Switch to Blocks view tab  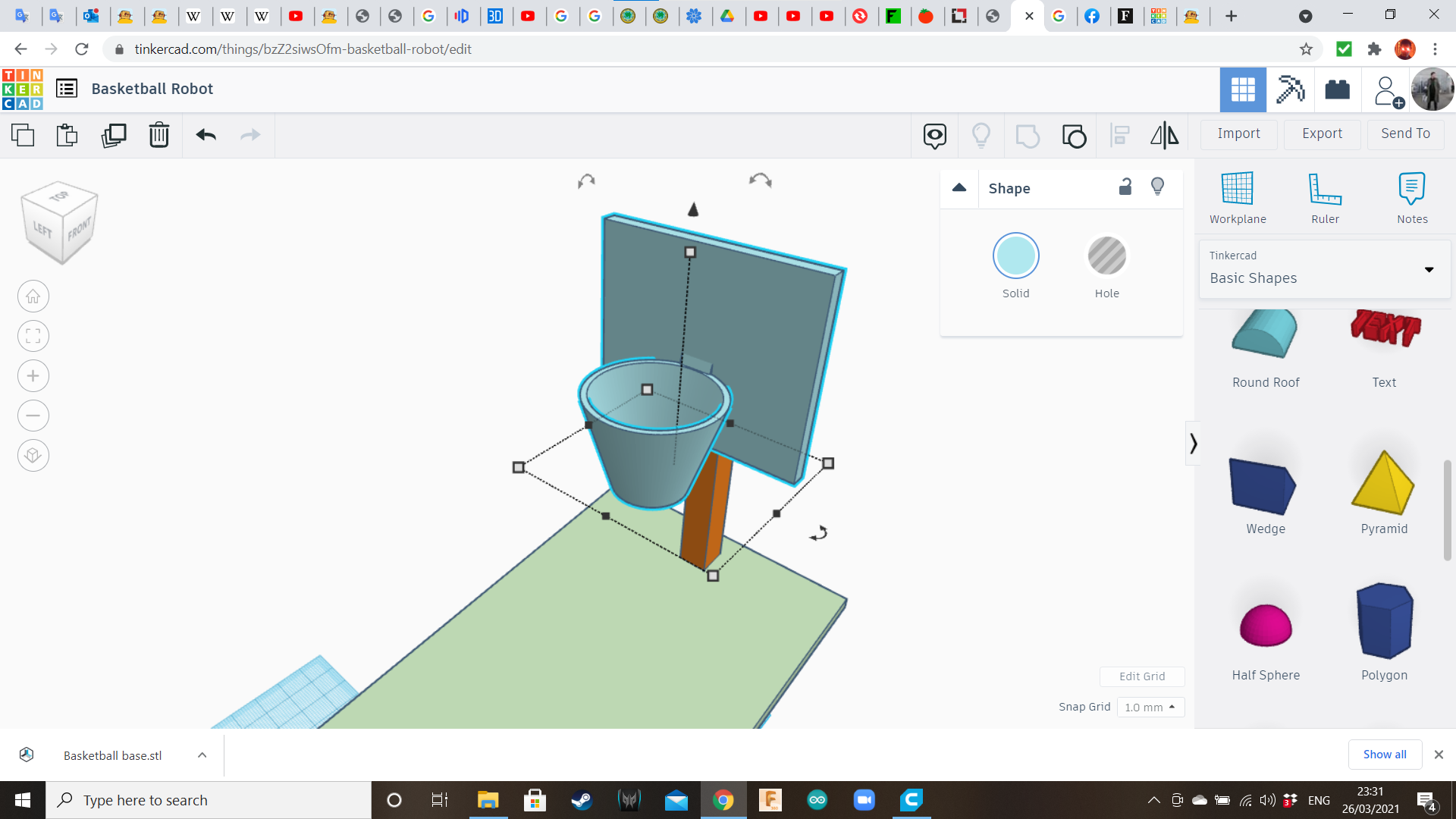pyautogui.click(x=1290, y=89)
